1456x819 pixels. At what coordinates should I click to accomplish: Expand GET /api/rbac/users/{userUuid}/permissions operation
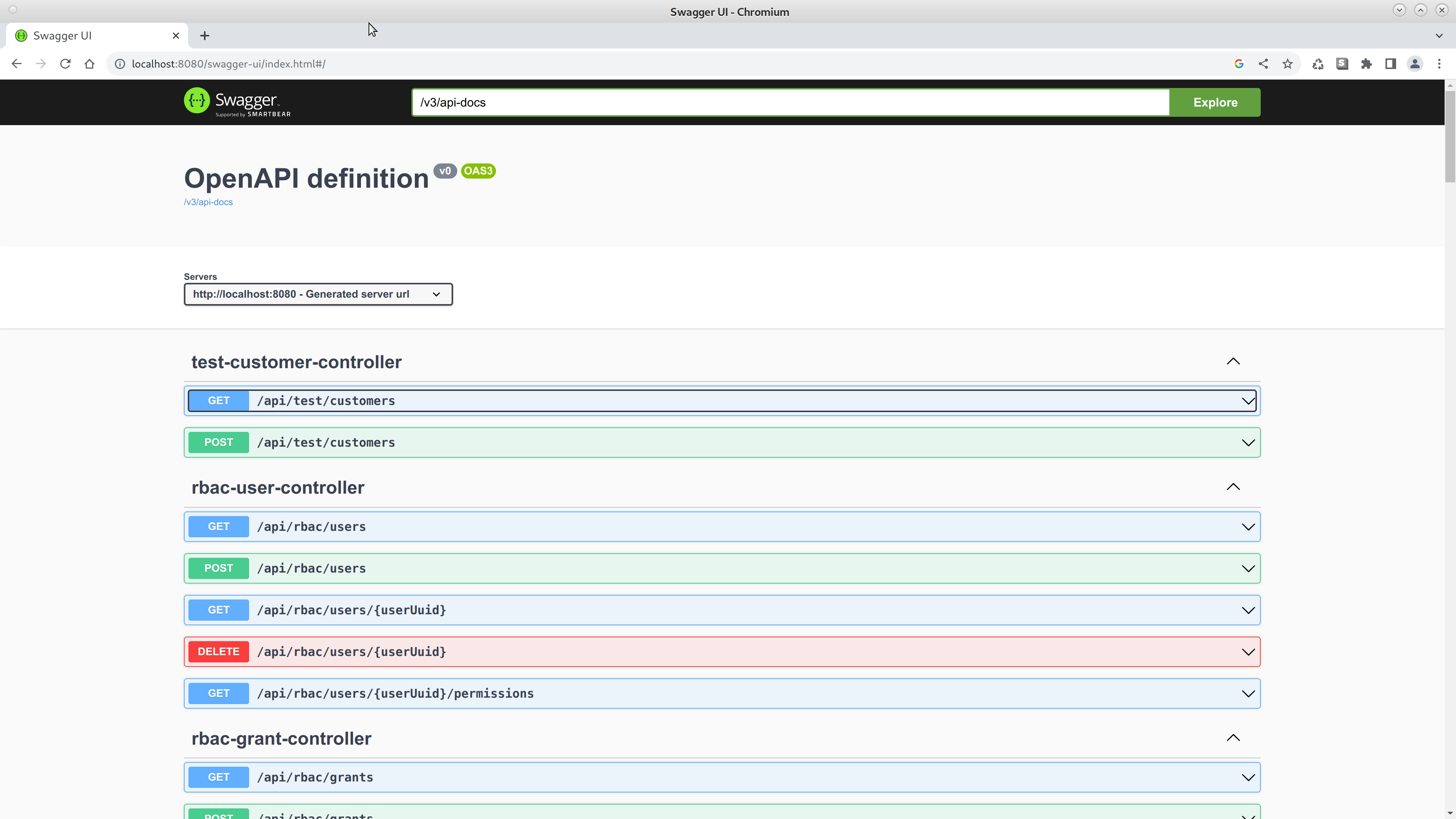click(722, 693)
